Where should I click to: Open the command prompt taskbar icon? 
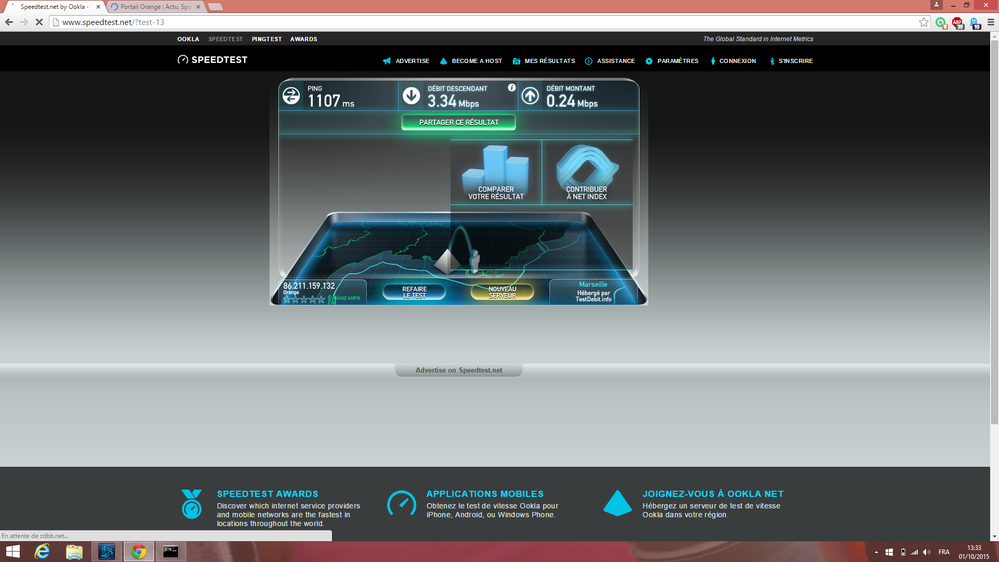171,552
